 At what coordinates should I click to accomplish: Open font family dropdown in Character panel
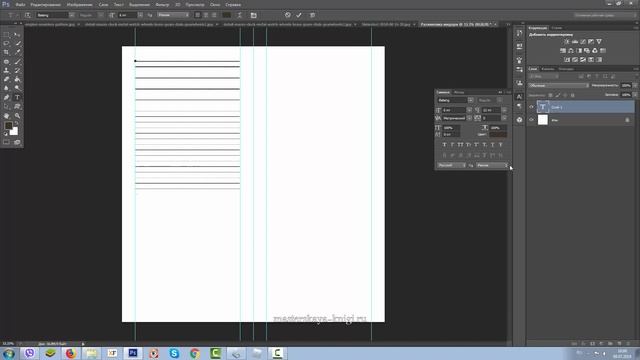(471, 100)
